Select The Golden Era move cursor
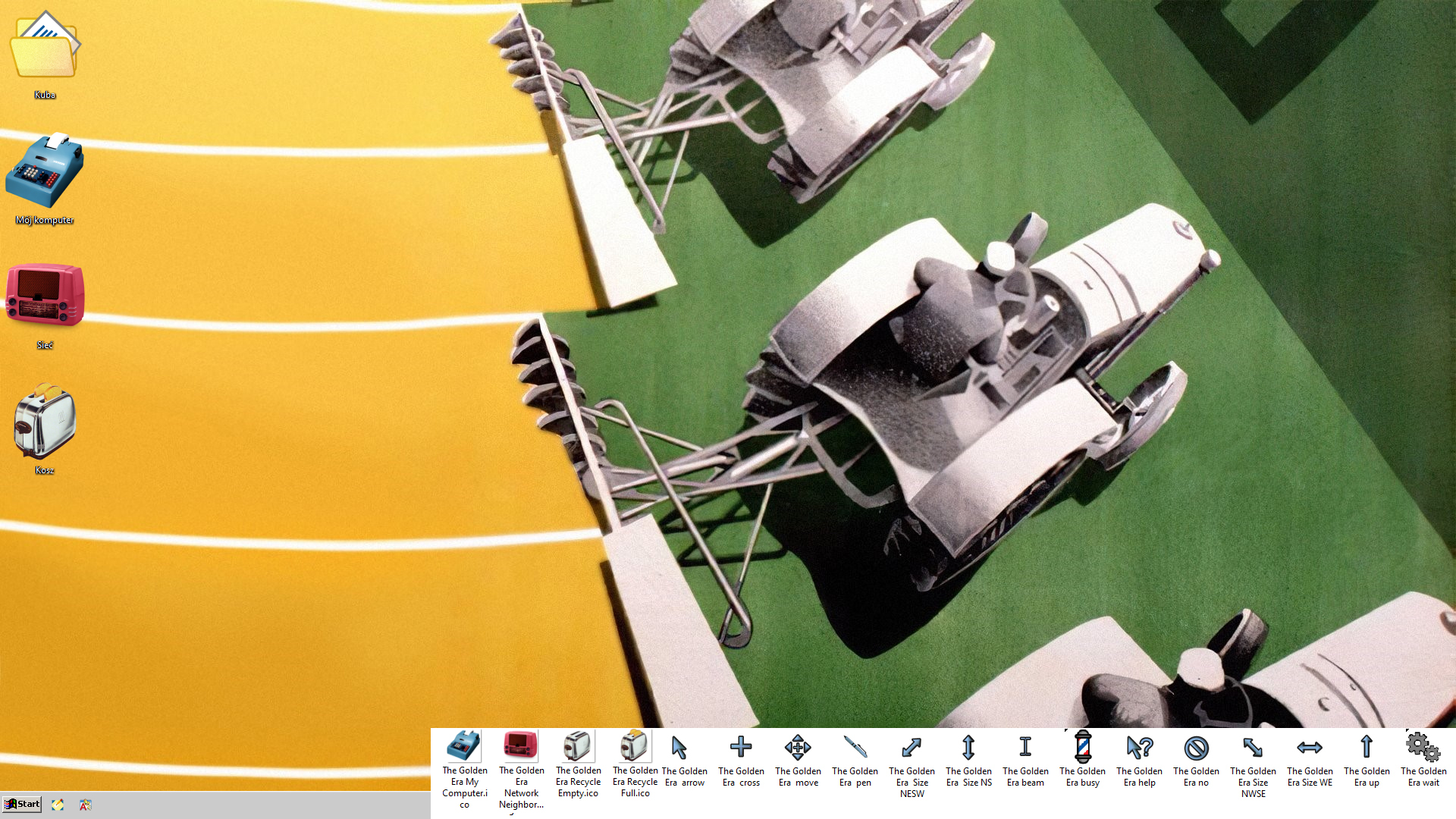This screenshot has width=1456, height=819. (x=798, y=748)
